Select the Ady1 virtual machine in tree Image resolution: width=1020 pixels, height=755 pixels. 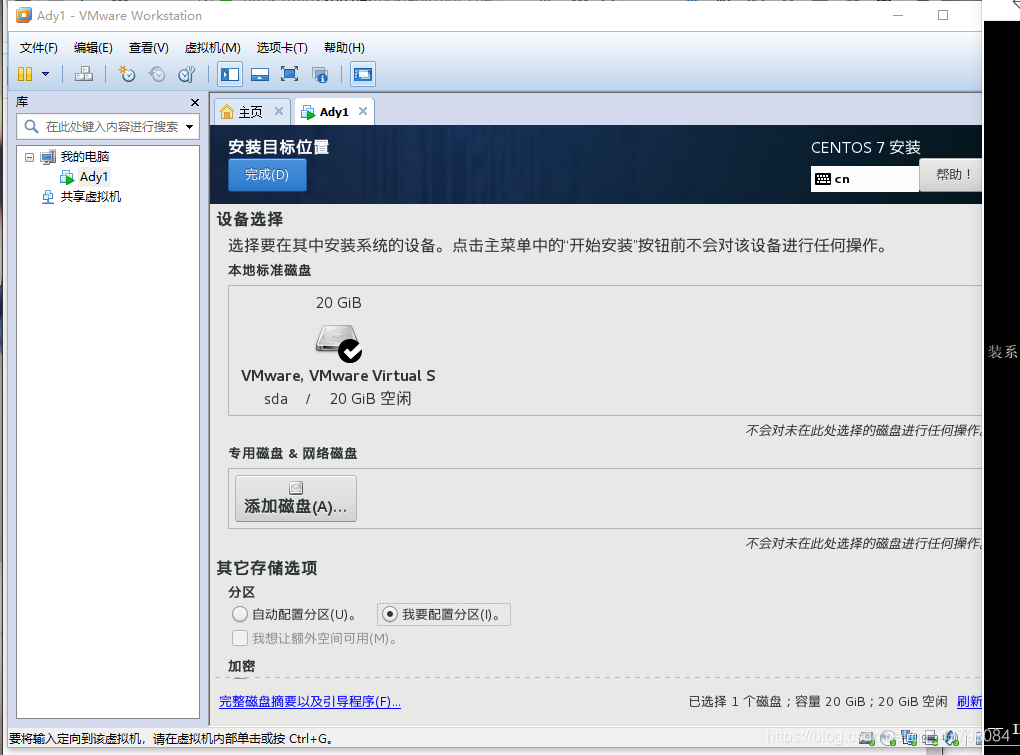(x=94, y=177)
